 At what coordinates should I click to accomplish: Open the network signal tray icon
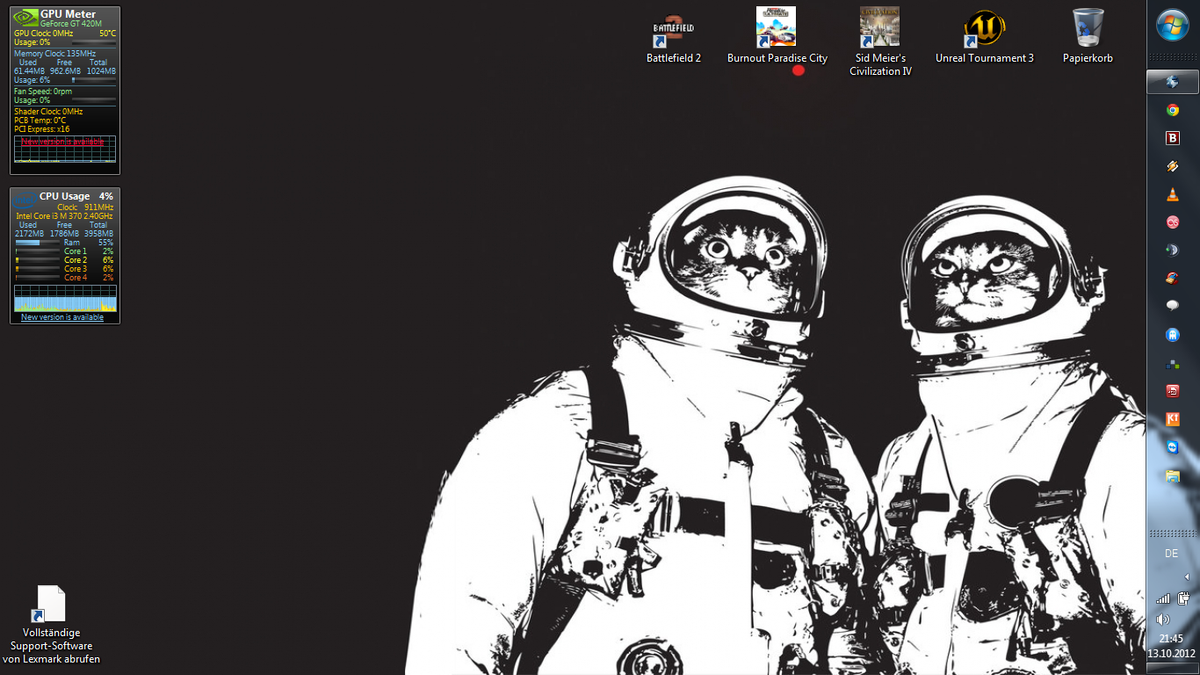click(x=1163, y=598)
